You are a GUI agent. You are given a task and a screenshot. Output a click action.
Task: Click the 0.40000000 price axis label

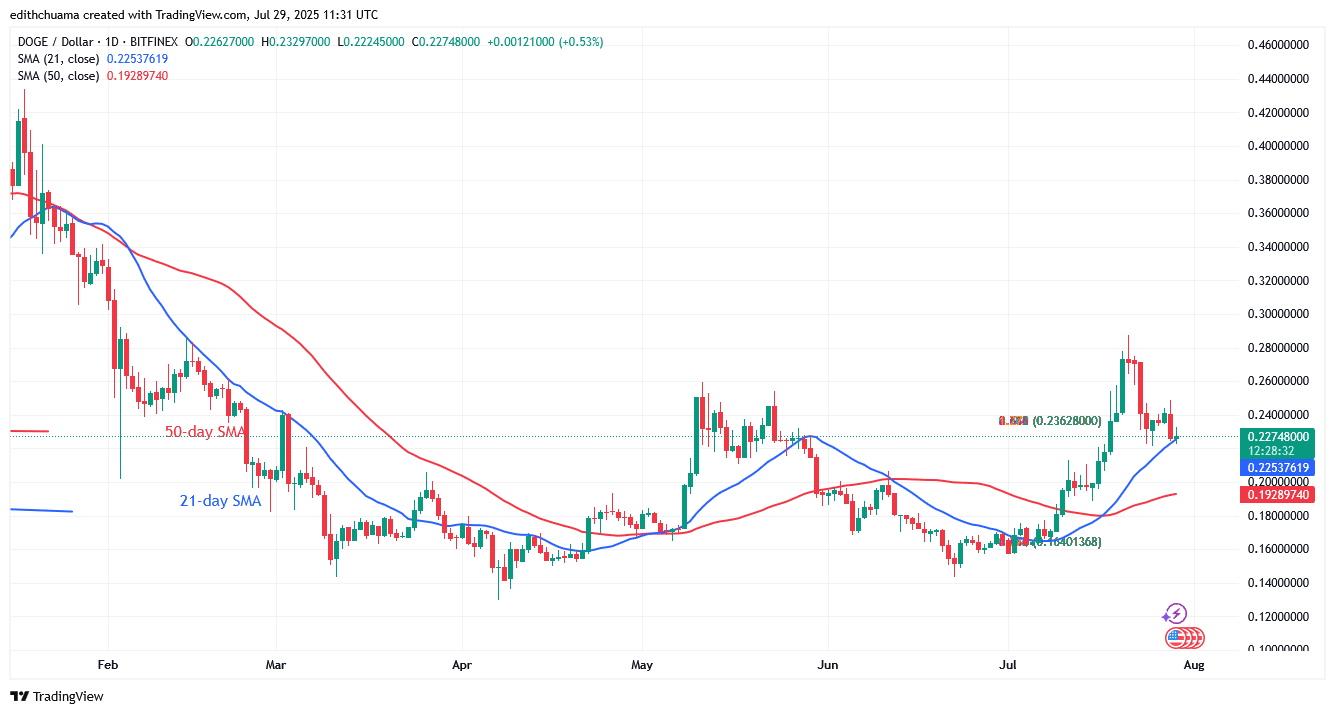tap(1279, 146)
